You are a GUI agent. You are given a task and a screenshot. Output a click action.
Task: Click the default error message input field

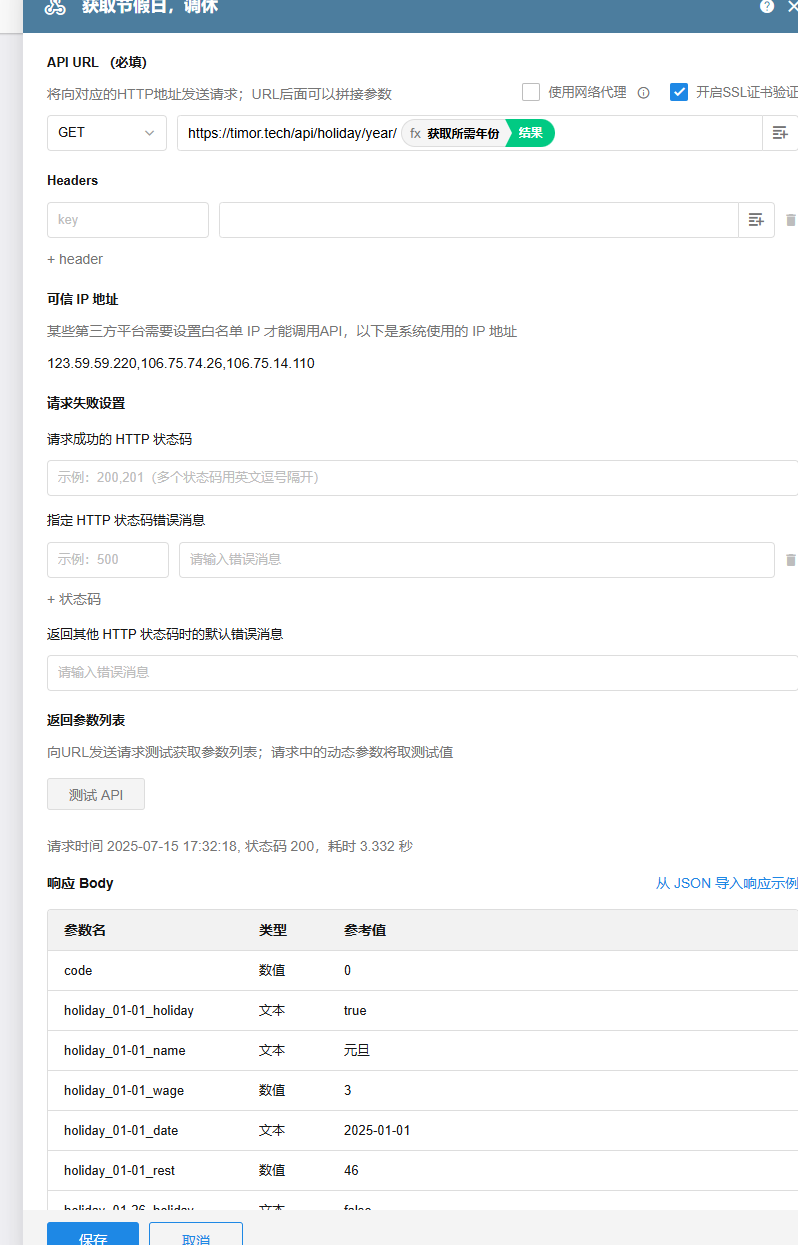tap(420, 673)
